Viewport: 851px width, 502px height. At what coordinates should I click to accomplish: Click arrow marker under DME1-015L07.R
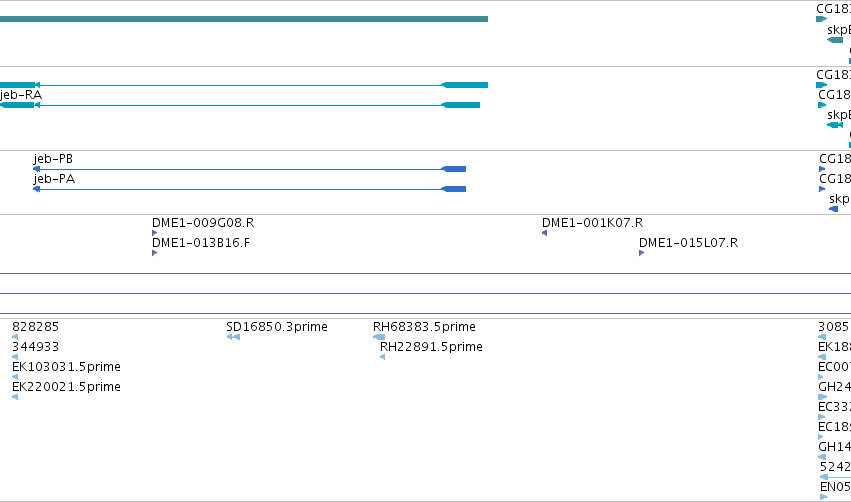642,253
